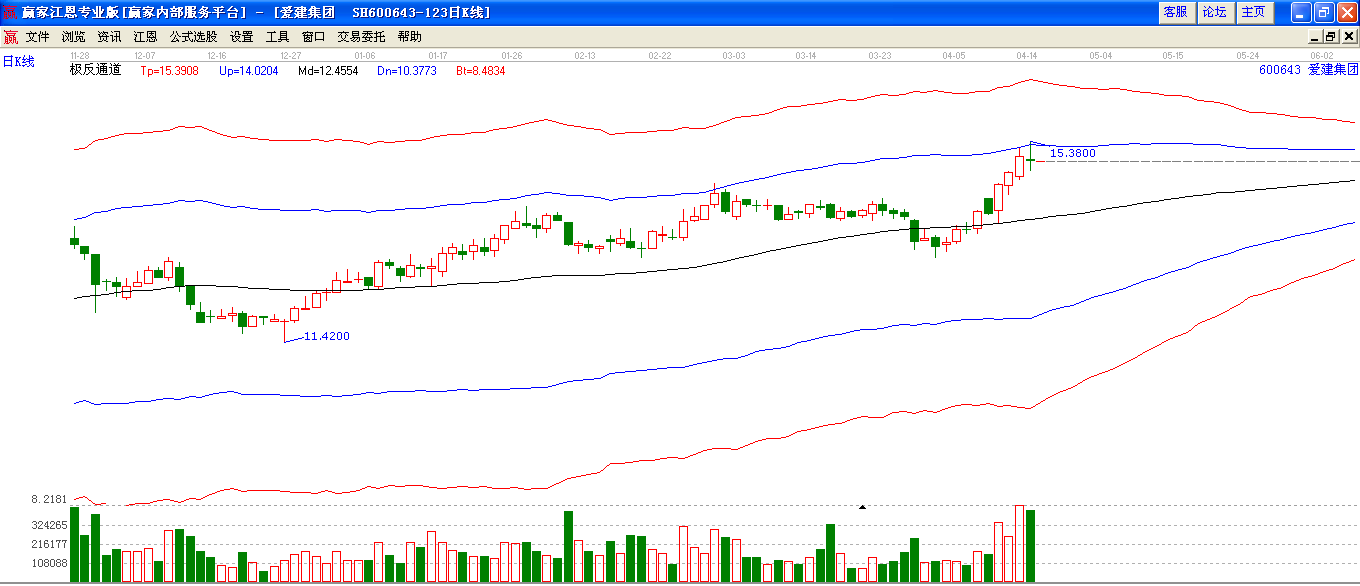1360x586 pixels.
Task: Close the inner chart window via menu bar
Action: point(1347,36)
